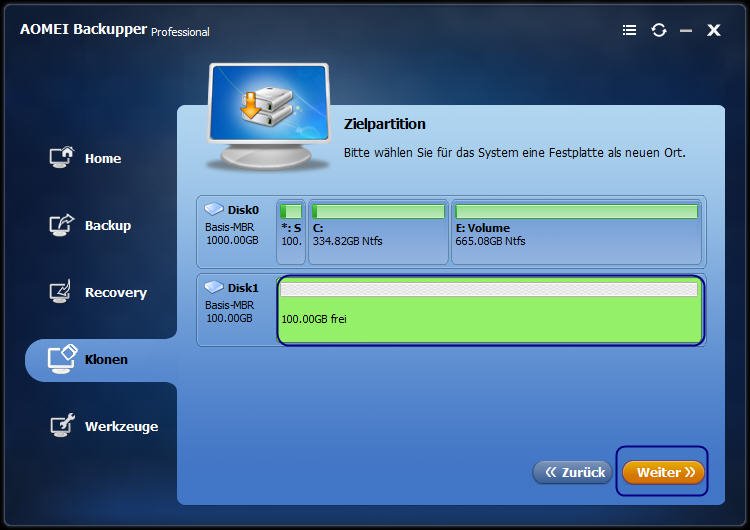750x530 pixels.
Task: Select the C: 334.82GB Ntfs partition
Action: point(378,232)
